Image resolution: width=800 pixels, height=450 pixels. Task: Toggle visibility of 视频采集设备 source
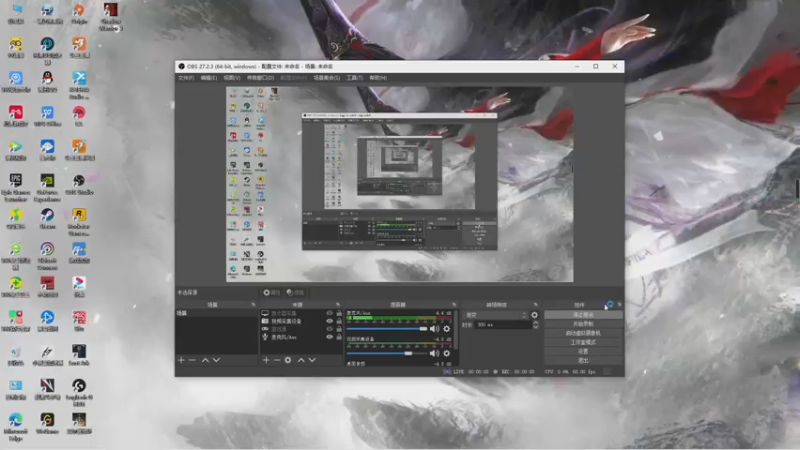330,321
